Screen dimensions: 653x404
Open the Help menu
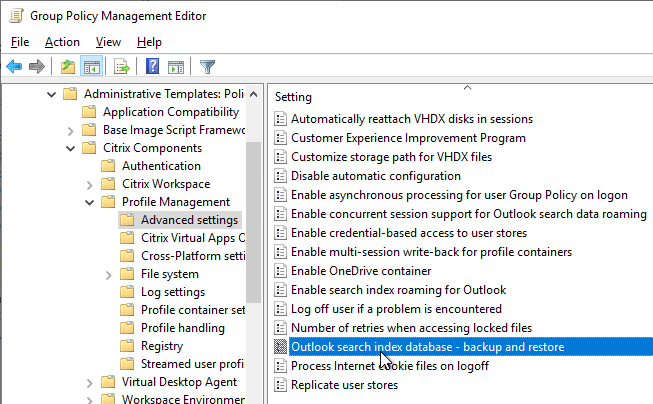point(149,42)
